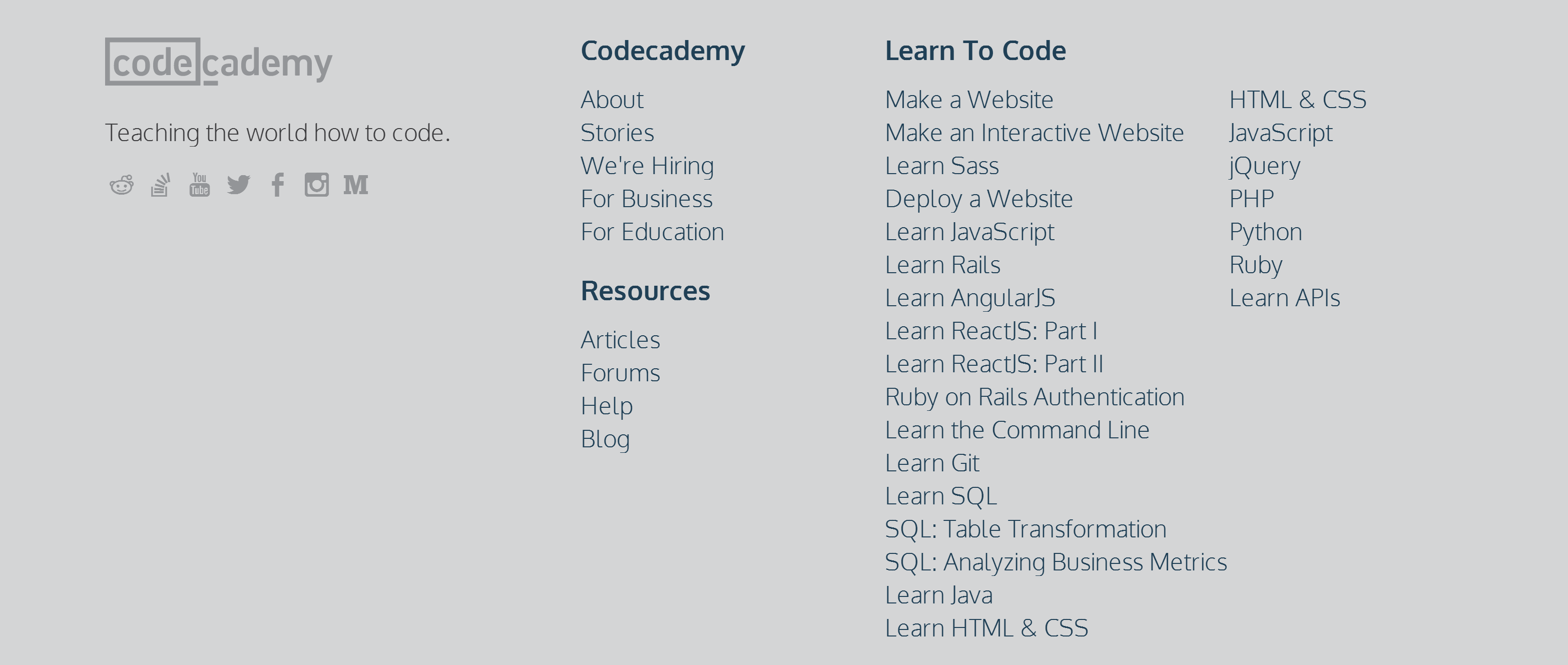
Task: Choose the HTML & CSS language link
Action: coord(1298,100)
